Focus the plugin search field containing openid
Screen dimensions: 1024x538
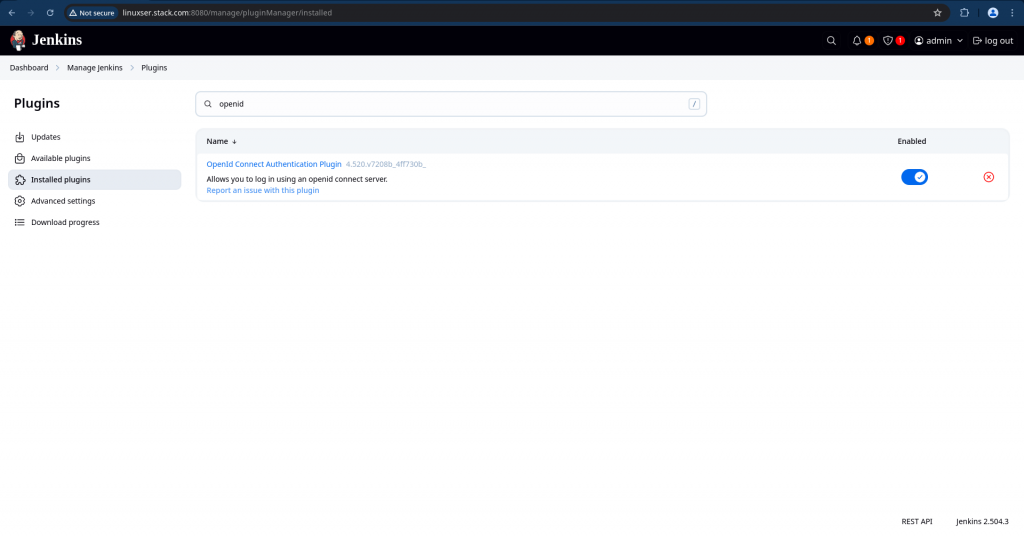coord(451,104)
